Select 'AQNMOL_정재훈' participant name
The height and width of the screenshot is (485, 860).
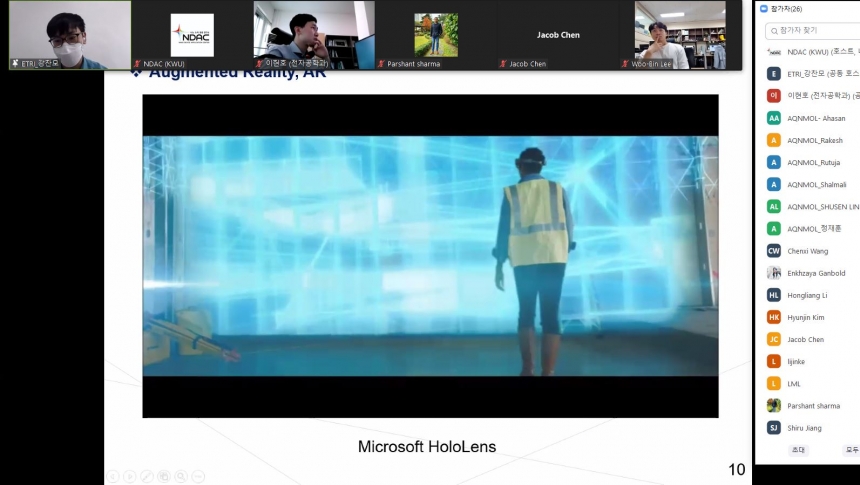(x=814, y=229)
